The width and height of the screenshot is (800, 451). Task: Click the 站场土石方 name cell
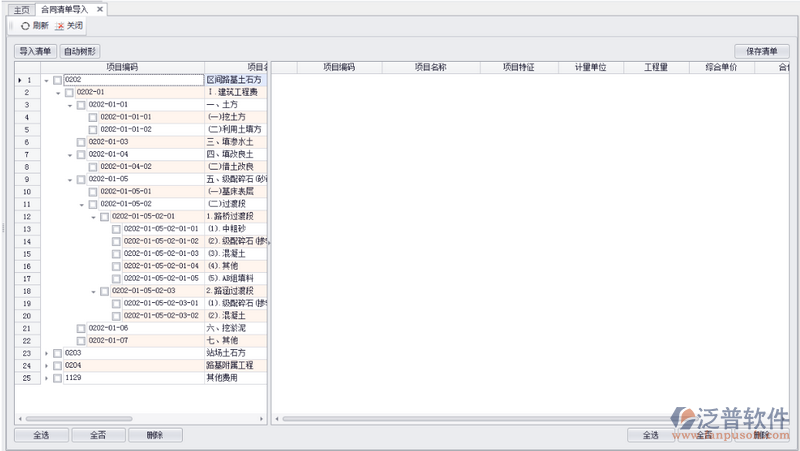[x=236, y=353]
